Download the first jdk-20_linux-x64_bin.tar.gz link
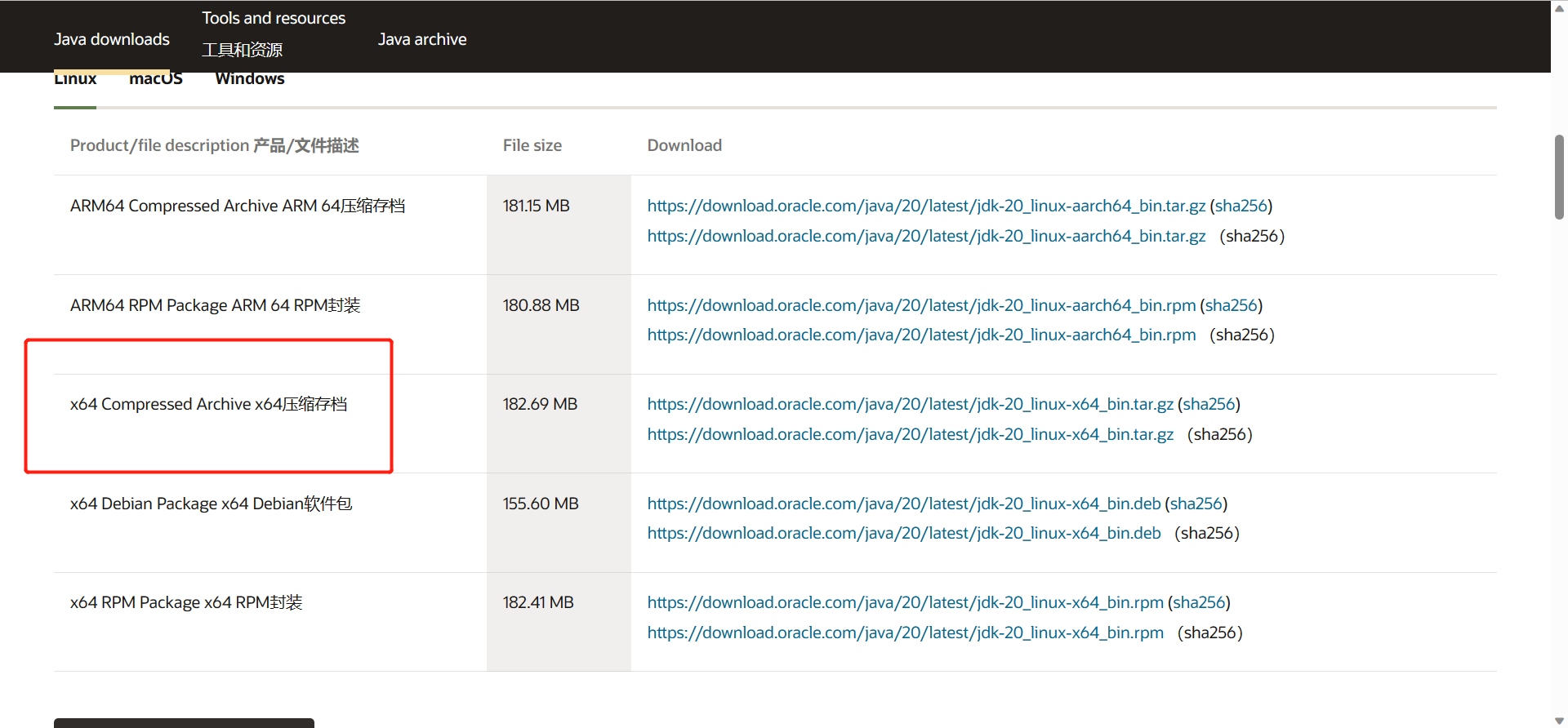Viewport: 1568px width, 728px height. [910, 404]
